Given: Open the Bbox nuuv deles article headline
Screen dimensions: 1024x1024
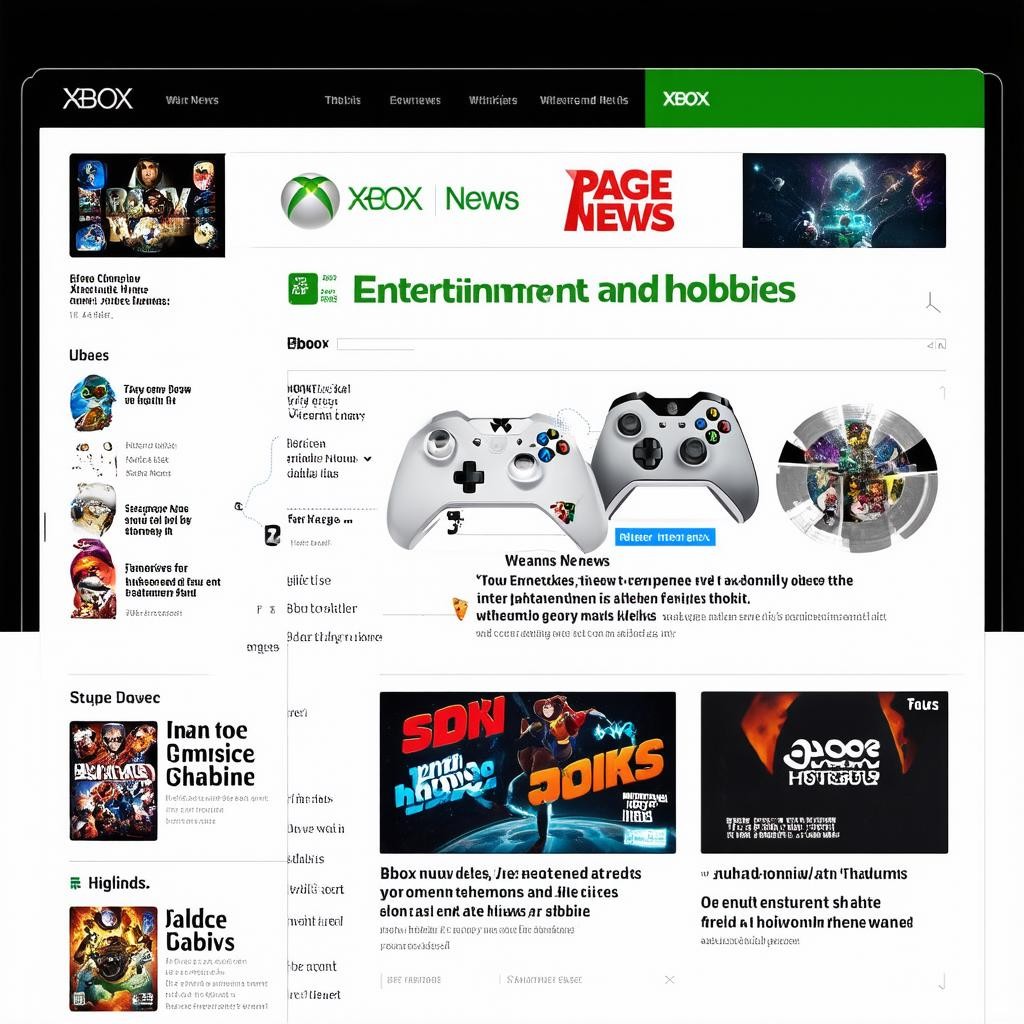Looking at the screenshot, I should 511,892.
